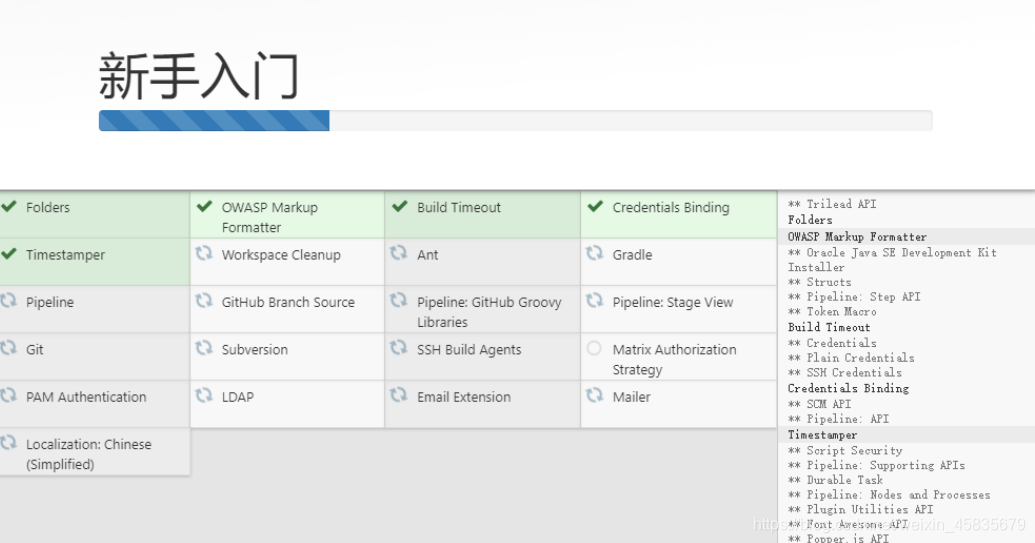Click the sync icon for Localization: Chinese (Simplified)
The image size is (1035, 543).
pos(8,443)
